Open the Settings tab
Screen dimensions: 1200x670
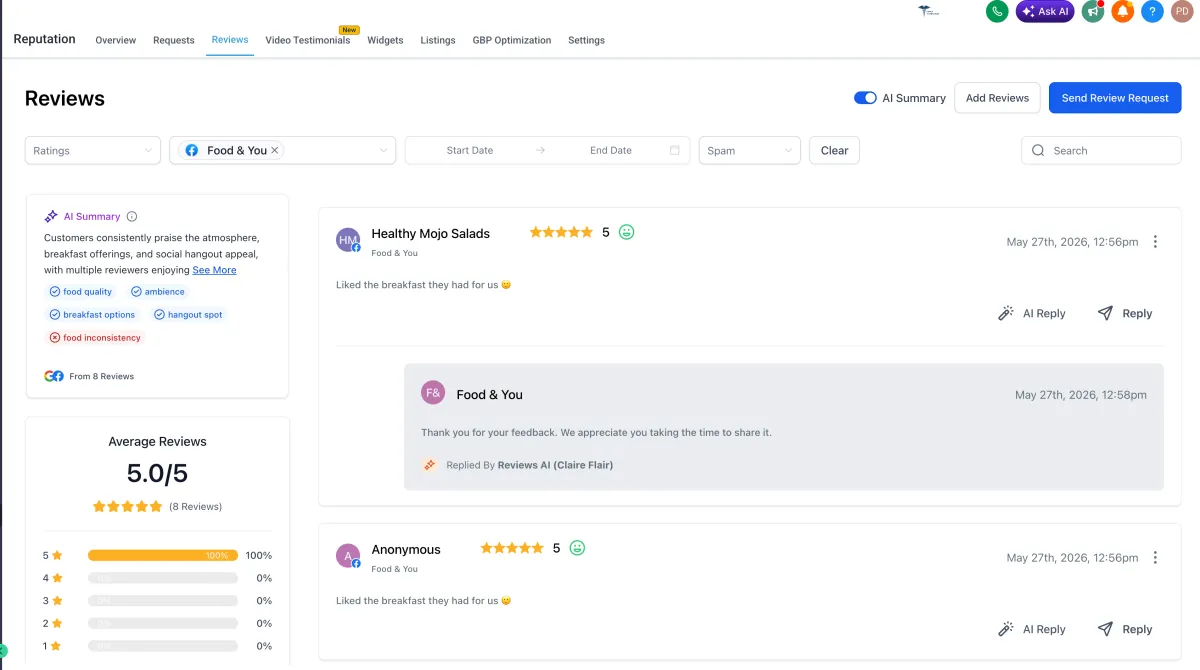(586, 40)
